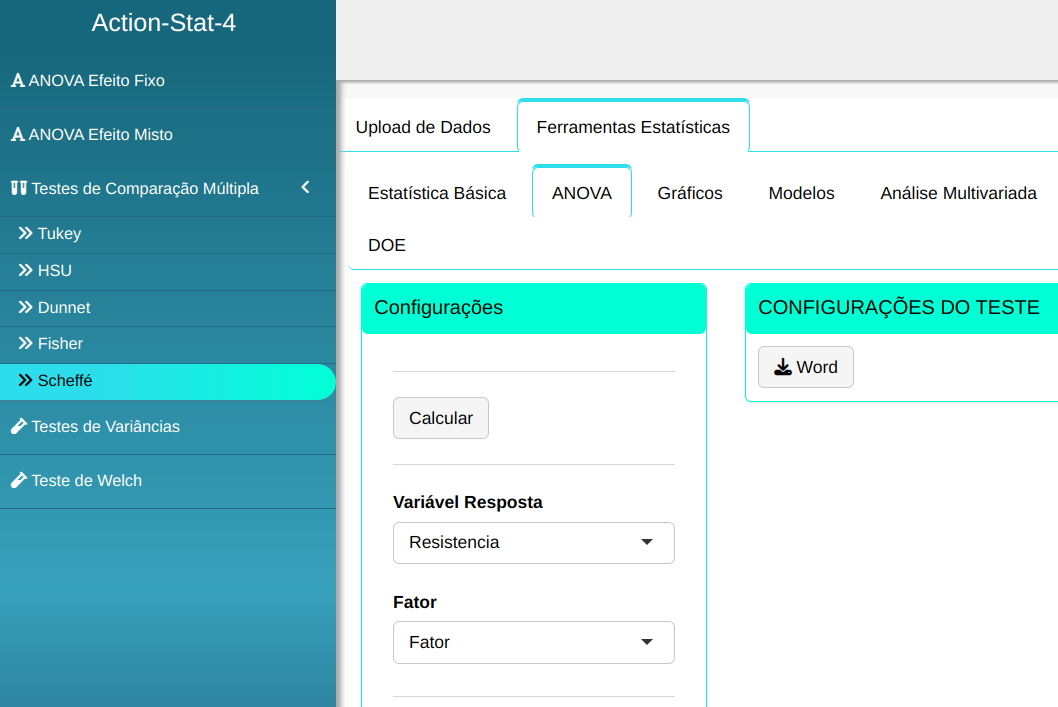Click the download icon on Word button
Screen dimensions: 1058x707
point(783,367)
